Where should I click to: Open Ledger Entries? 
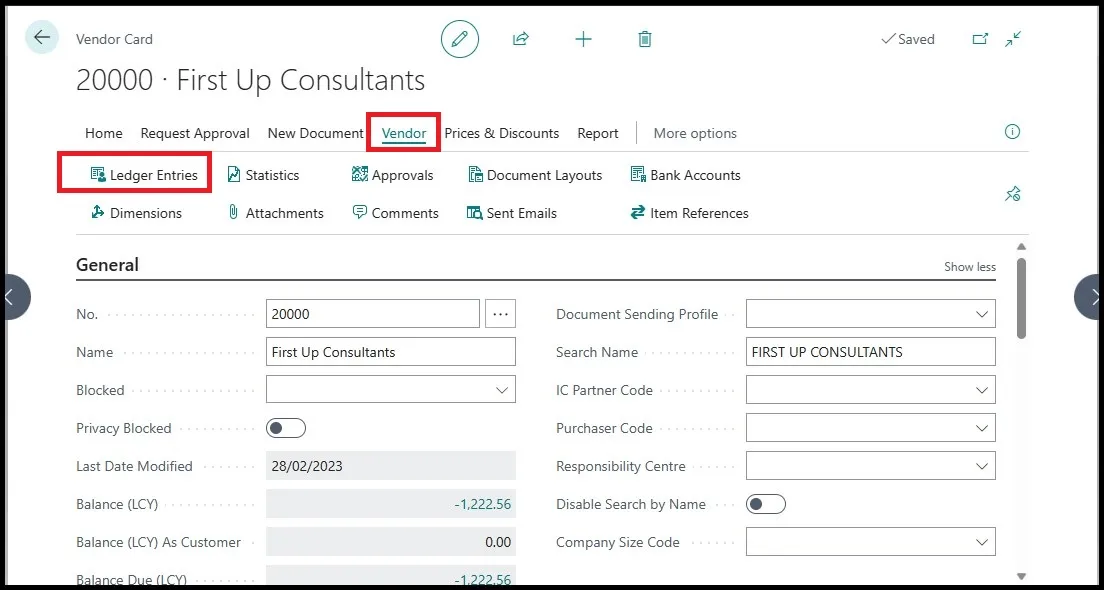click(144, 175)
